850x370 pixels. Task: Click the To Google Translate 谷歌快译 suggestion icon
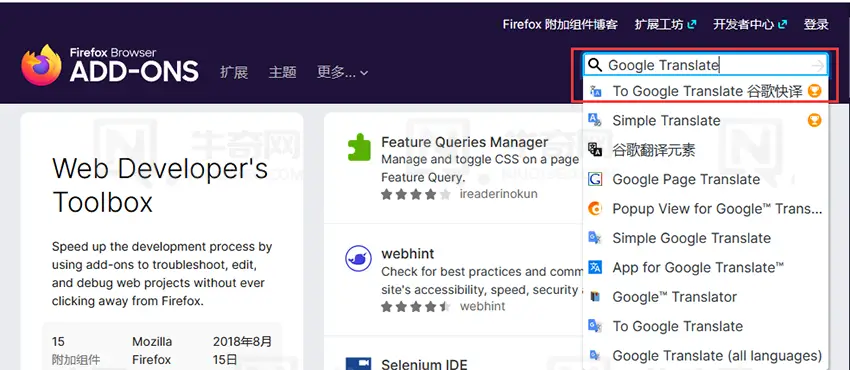(595, 91)
